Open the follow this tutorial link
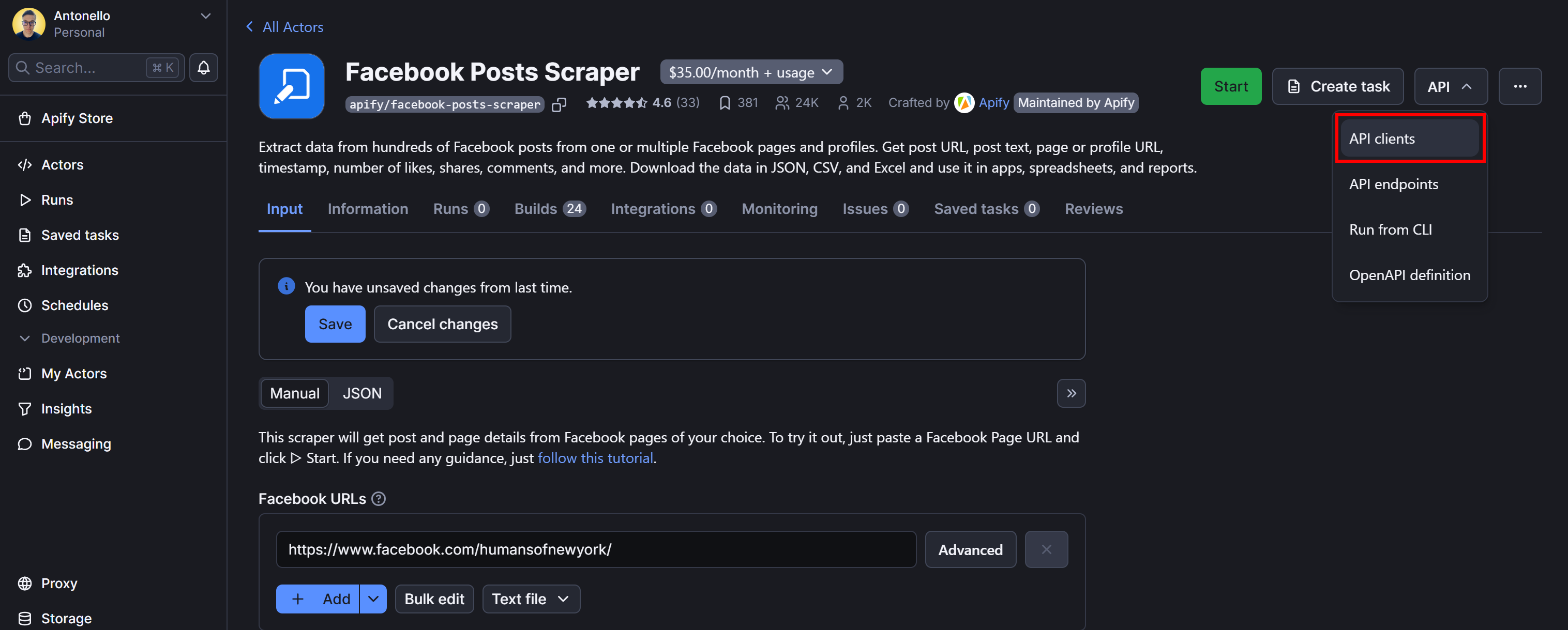The image size is (1568, 630). point(595,457)
